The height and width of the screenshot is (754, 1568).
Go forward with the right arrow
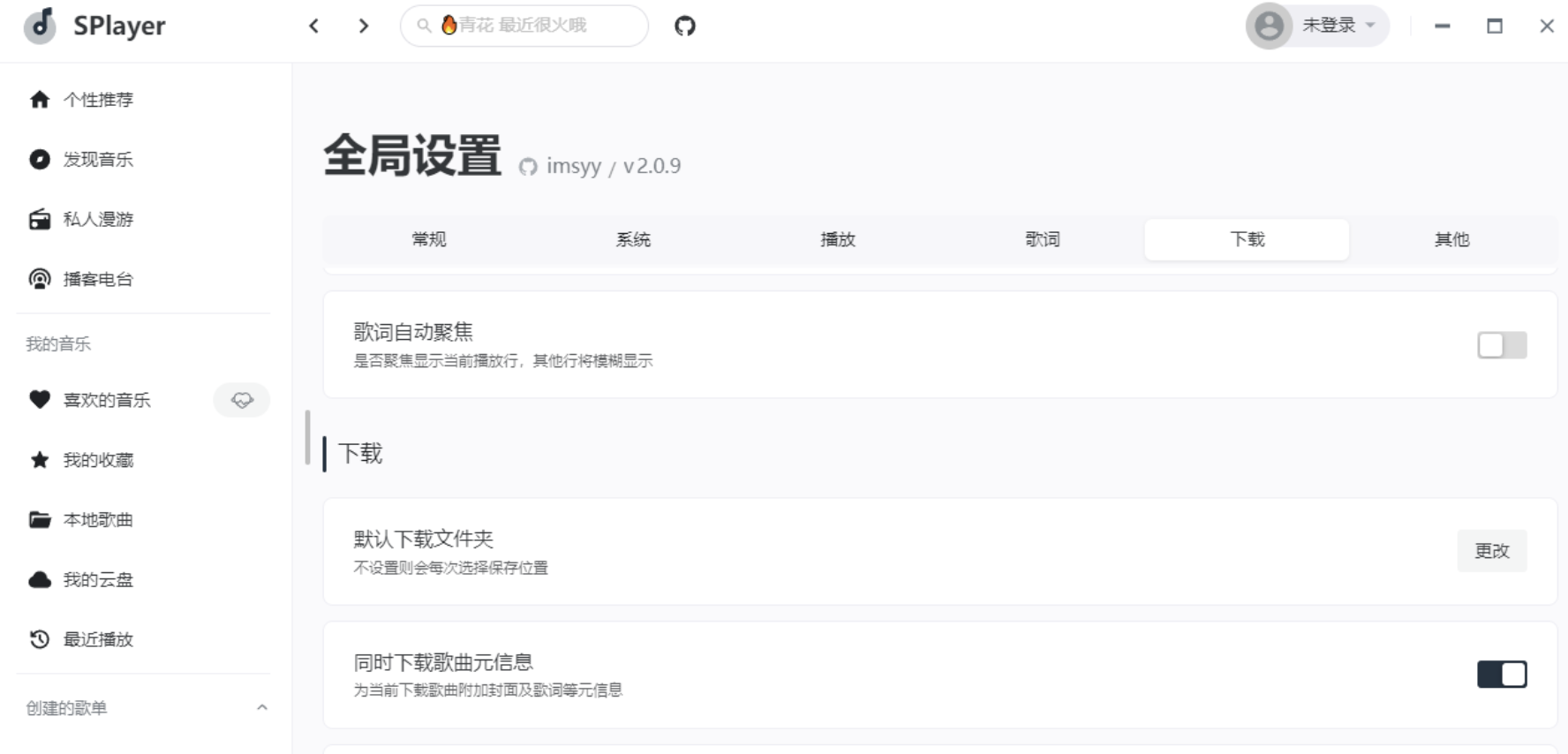click(363, 26)
